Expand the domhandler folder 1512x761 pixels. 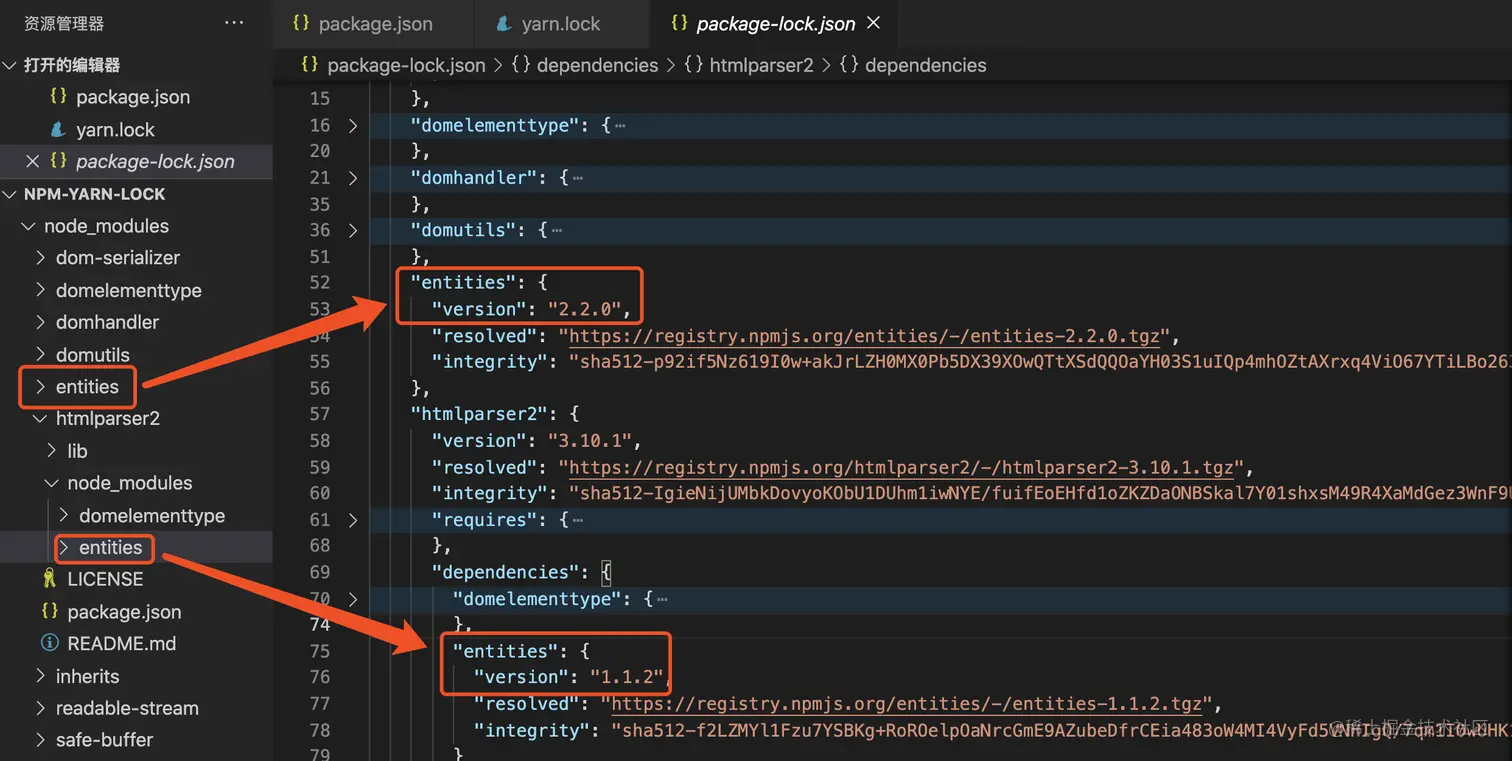coord(40,322)
